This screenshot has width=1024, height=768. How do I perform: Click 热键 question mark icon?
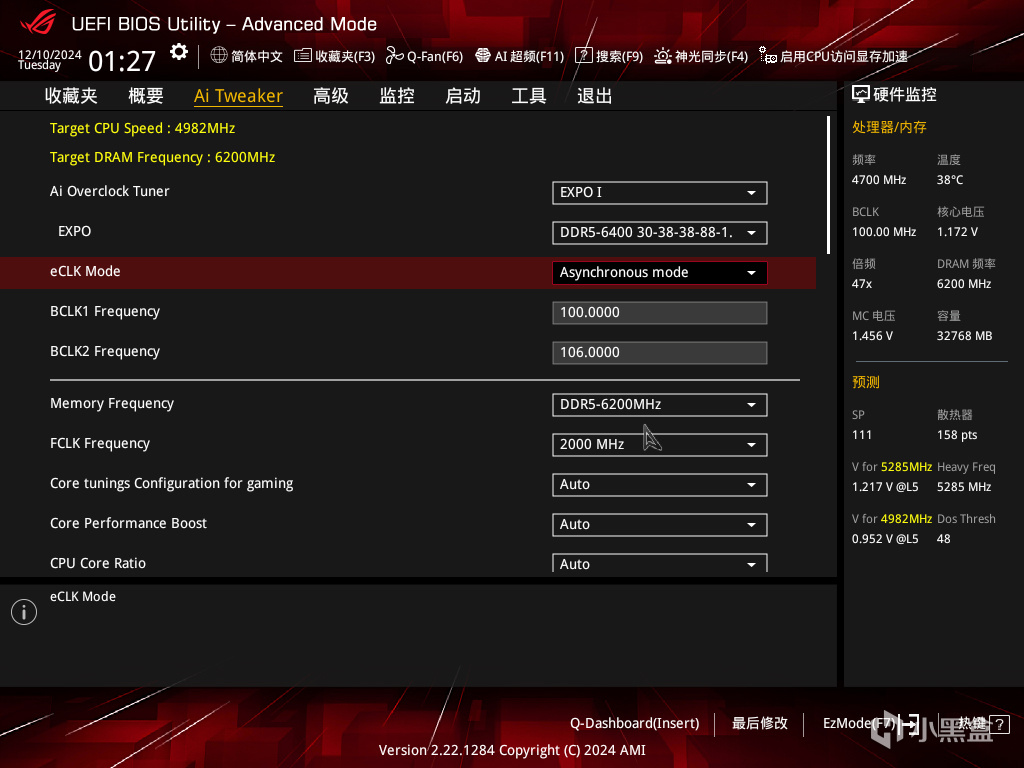coord(999,724)
